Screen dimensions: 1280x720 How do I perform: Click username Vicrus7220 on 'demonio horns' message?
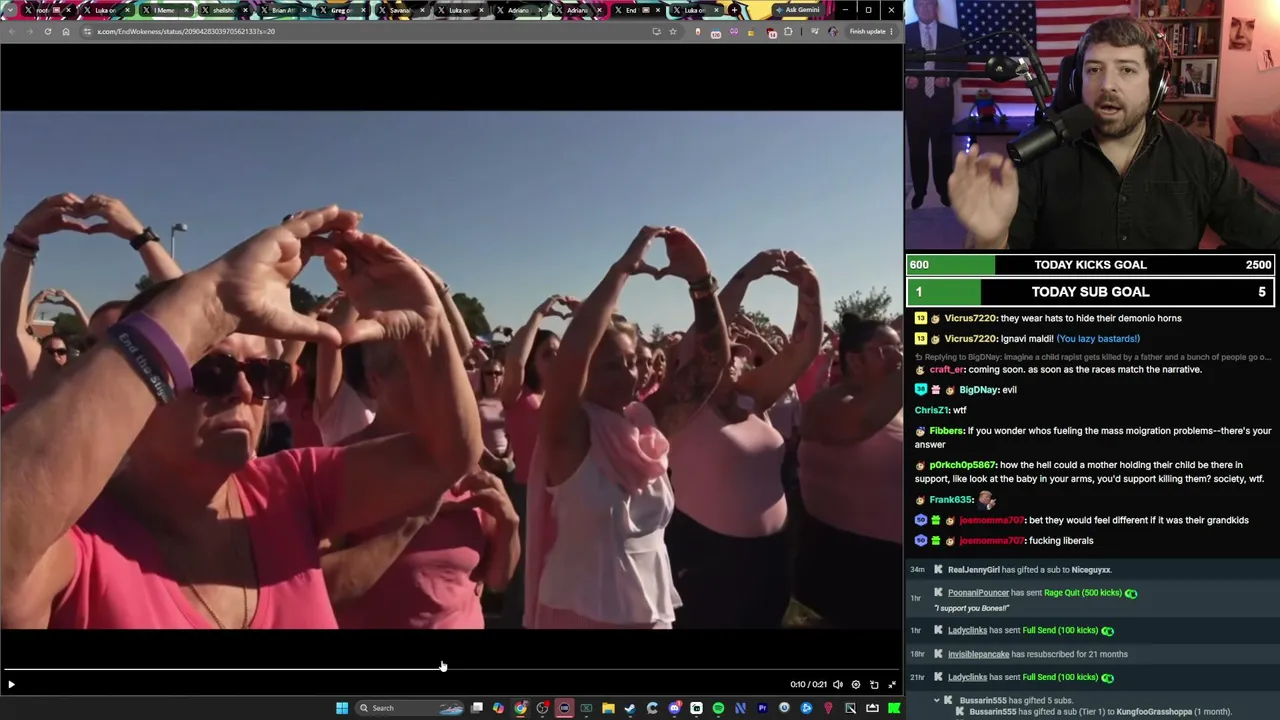[x=970, y=318]
